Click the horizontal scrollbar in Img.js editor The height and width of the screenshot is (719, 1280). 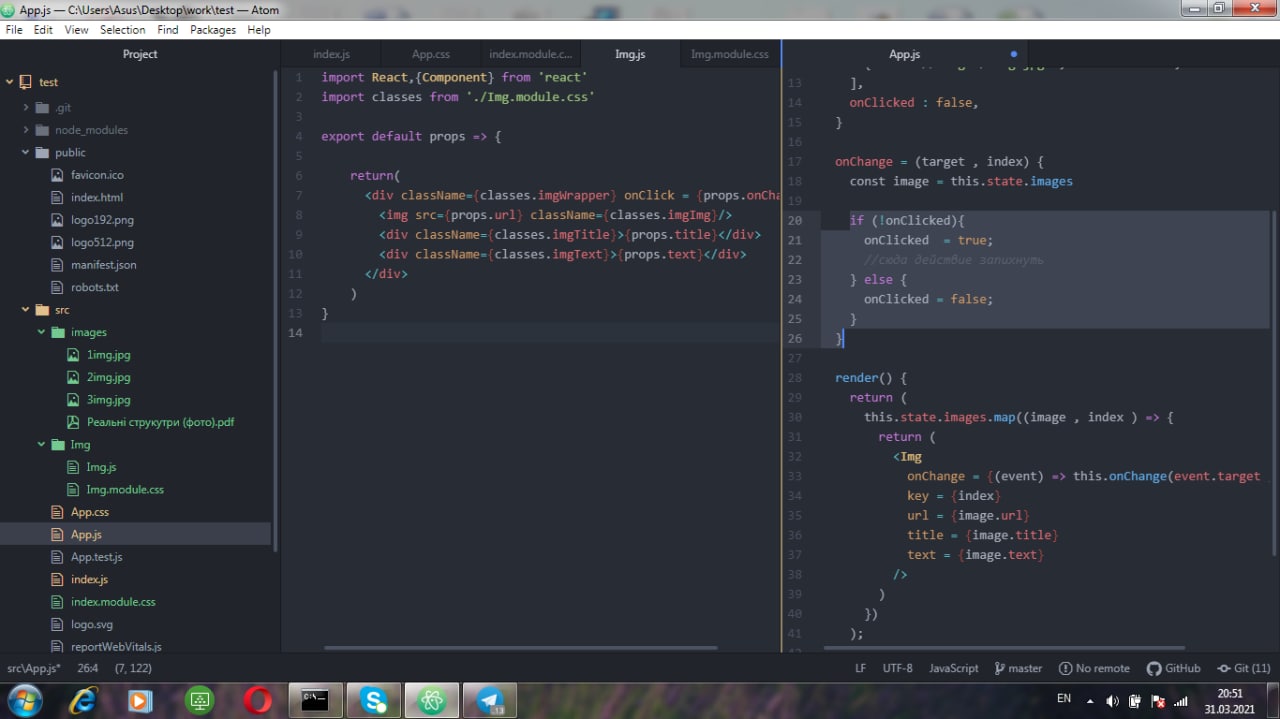coord(520,647)
